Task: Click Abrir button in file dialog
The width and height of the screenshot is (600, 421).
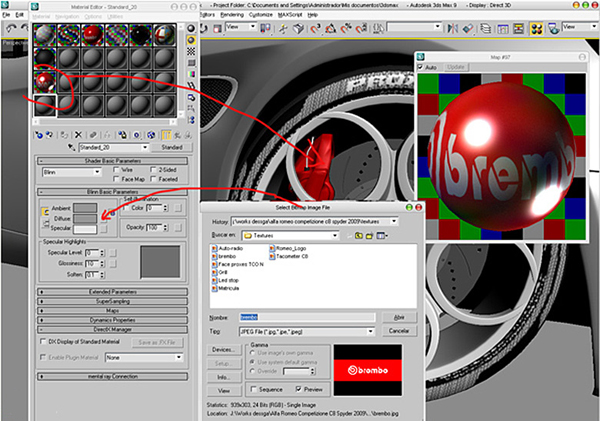Action: click(x=399, y=317)
